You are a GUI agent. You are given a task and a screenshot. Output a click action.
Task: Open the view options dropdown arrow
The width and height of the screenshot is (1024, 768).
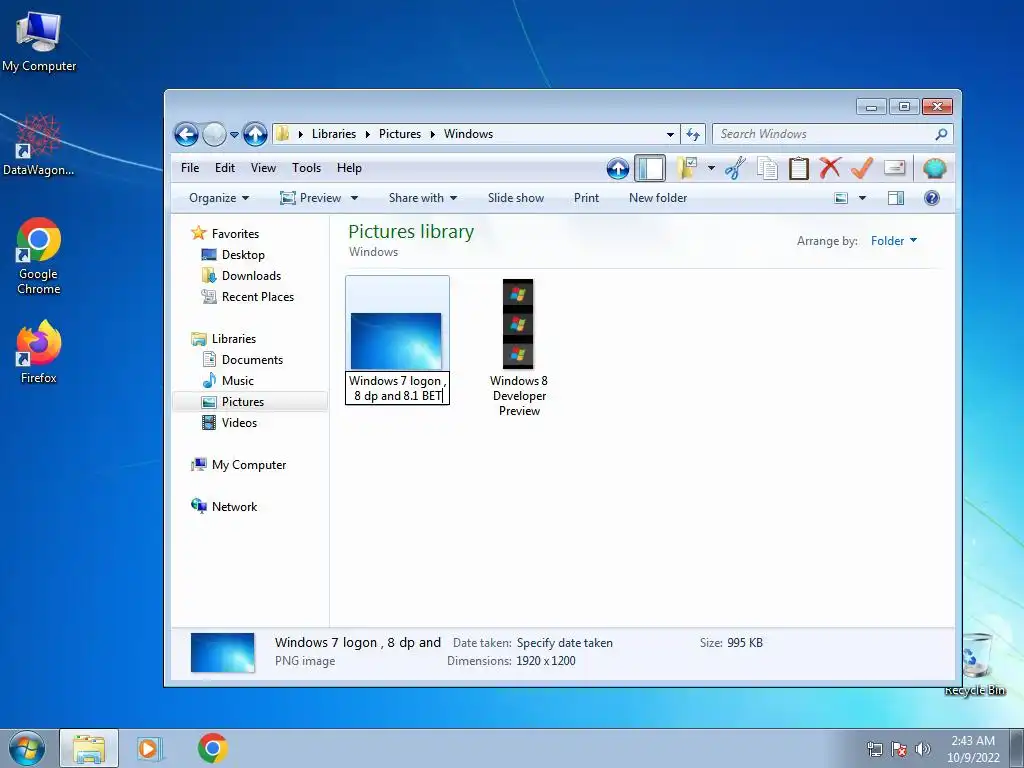862,198
